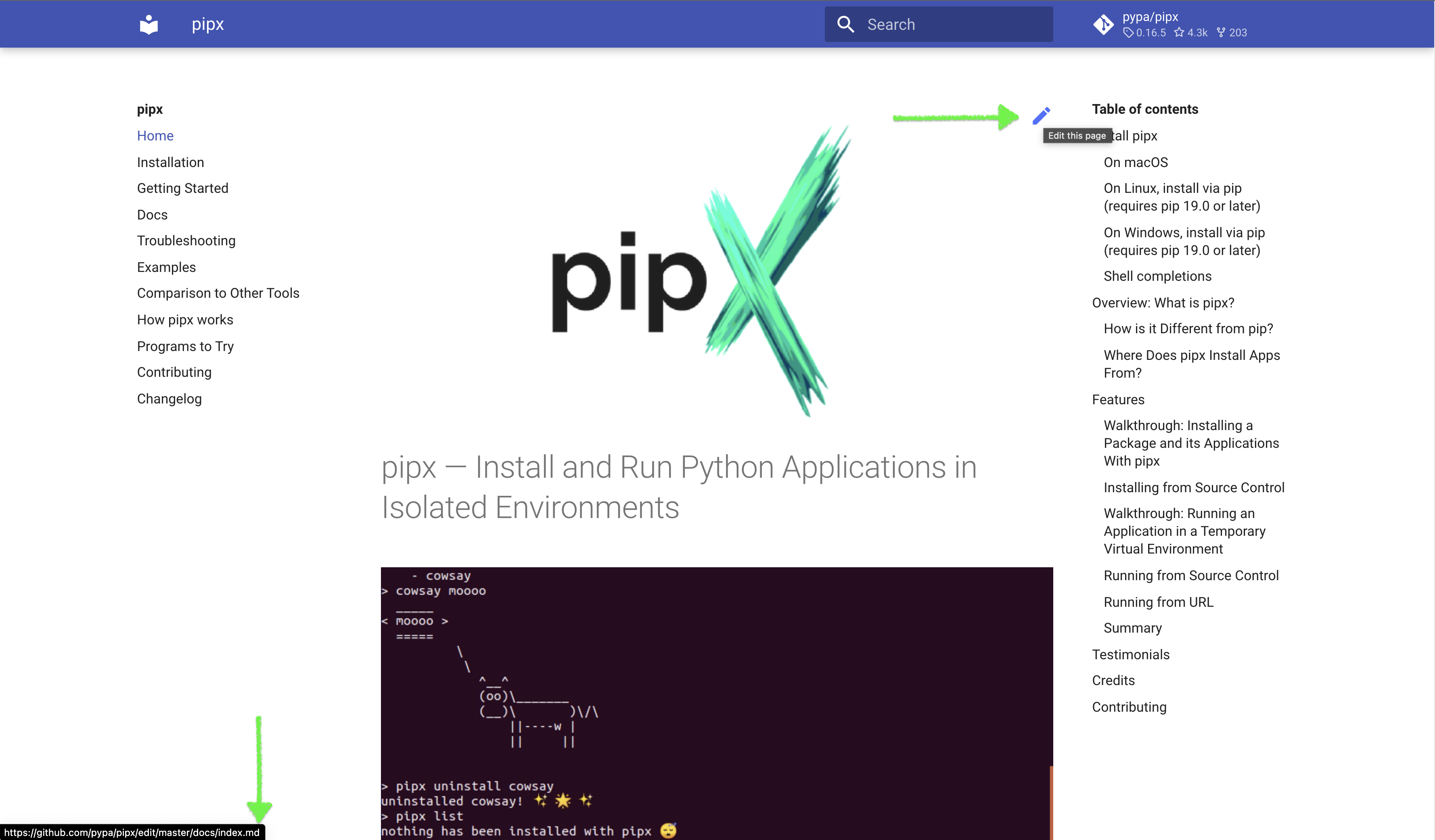Open Credits in the table of contents

tap(1113, 680)
